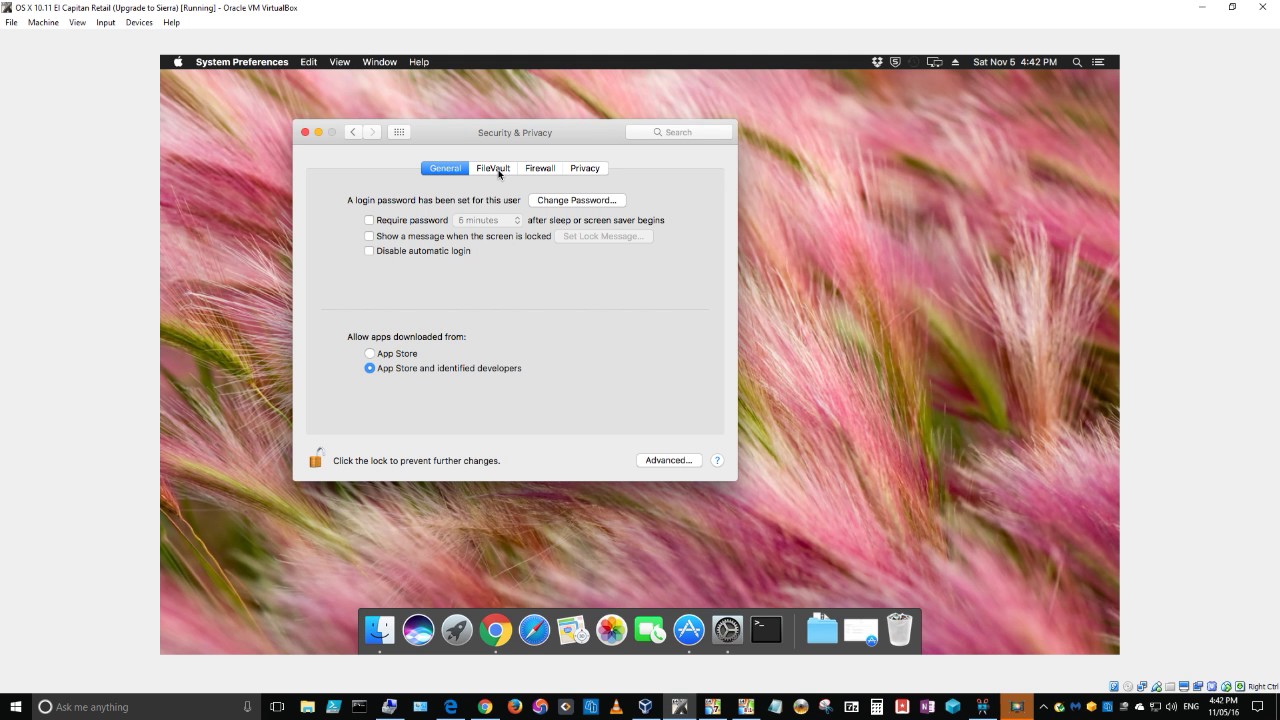Open the Trash in the Dock
1280x720 pixels.
tap(899, 630)
